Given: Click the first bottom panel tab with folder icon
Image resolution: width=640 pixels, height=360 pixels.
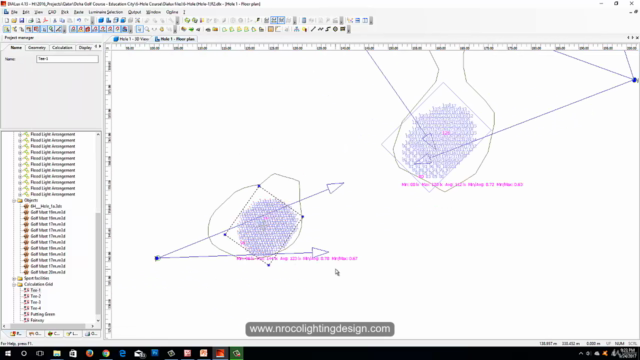Looking at the screenshot, I should click(16, 334).
